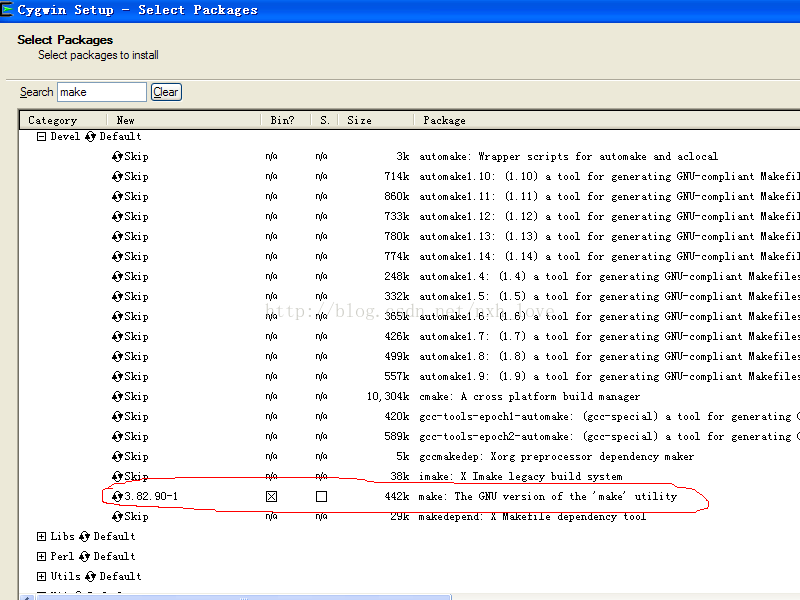800x600 pixels.
Task: Select the version text 3.82.90-1
Action: pos(151,496)
